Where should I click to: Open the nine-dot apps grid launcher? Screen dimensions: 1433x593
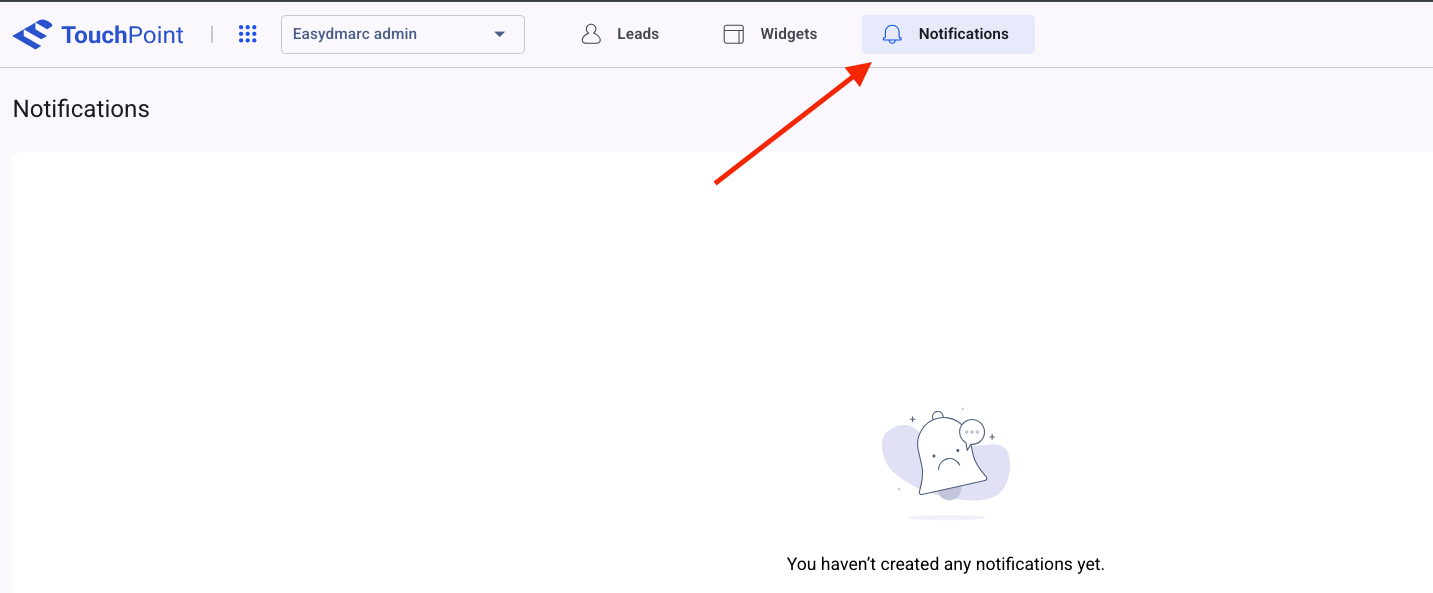tap(248, 34)
